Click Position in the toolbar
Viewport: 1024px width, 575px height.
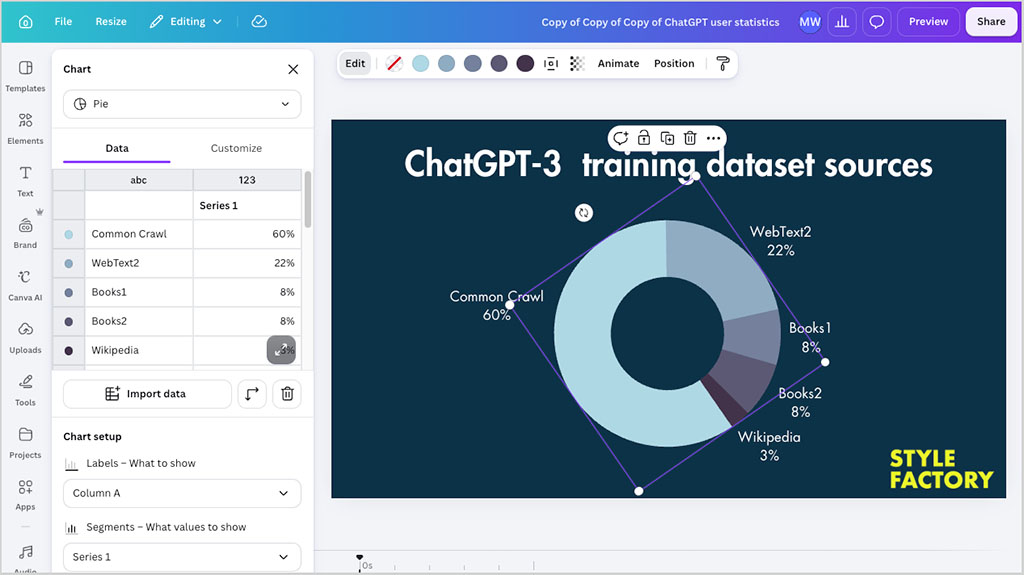pyautogui.click(x=674, y=63)
